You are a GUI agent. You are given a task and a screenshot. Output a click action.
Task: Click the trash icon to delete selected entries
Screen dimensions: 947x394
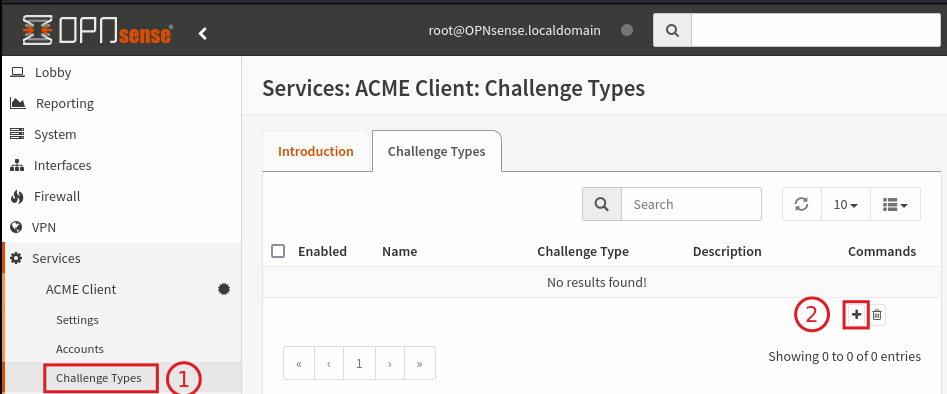(877, 315)
